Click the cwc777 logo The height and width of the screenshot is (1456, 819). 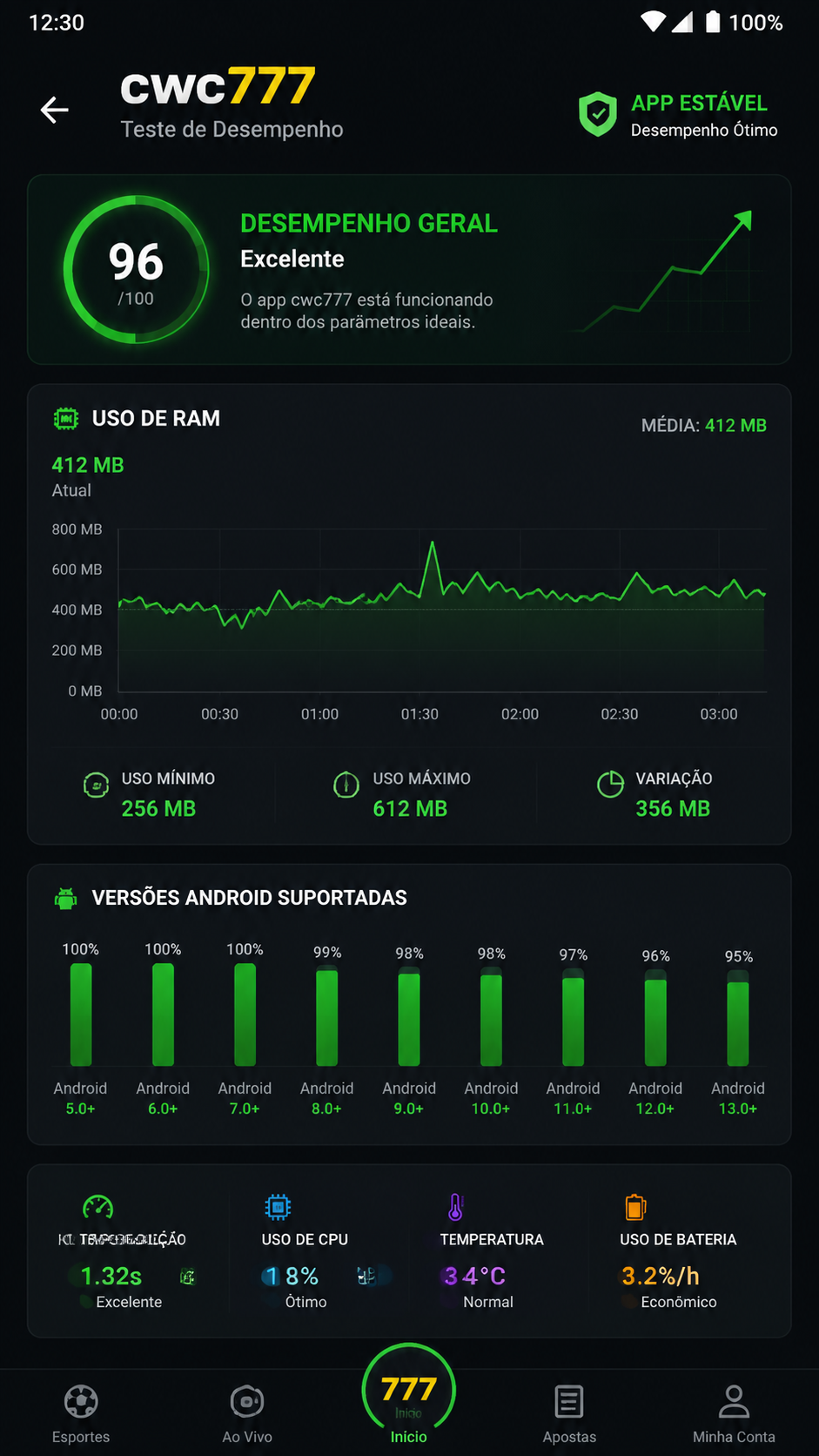[x=218, y=86]
